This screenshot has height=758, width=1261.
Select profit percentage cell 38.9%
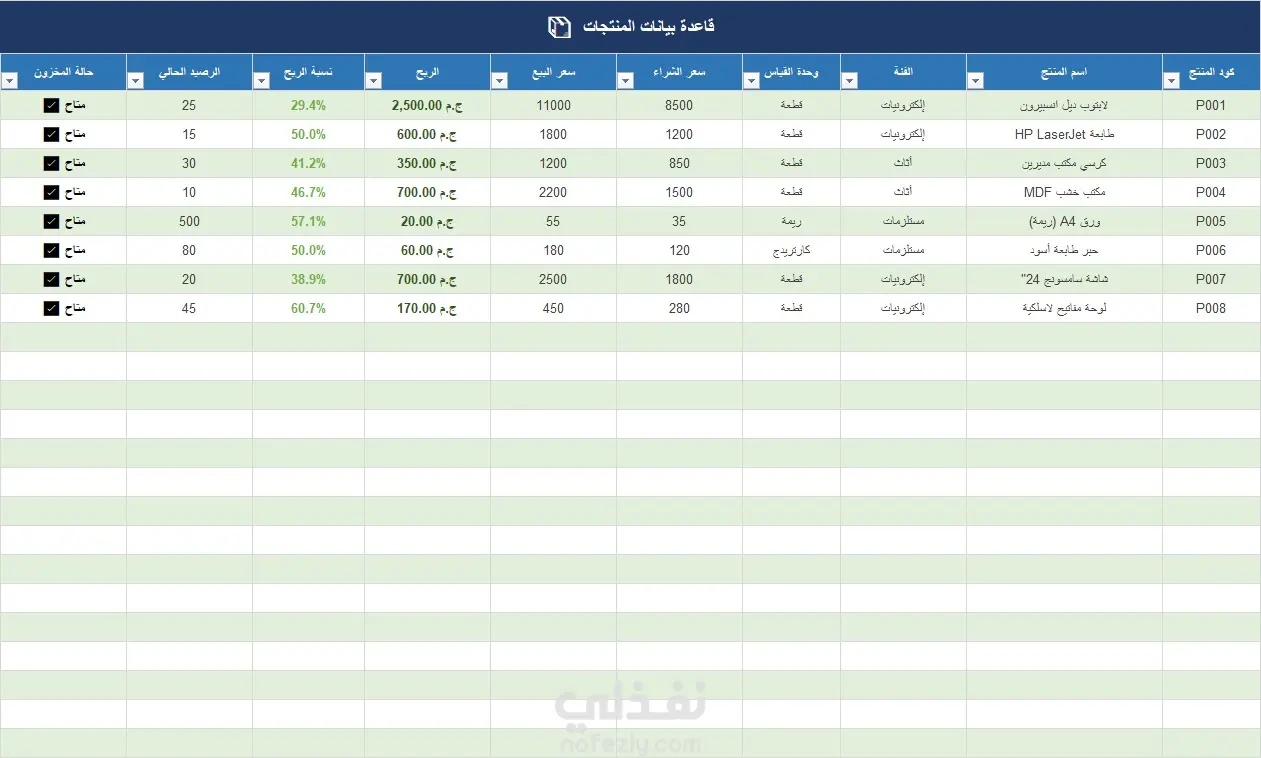click(x=308, y=279)
